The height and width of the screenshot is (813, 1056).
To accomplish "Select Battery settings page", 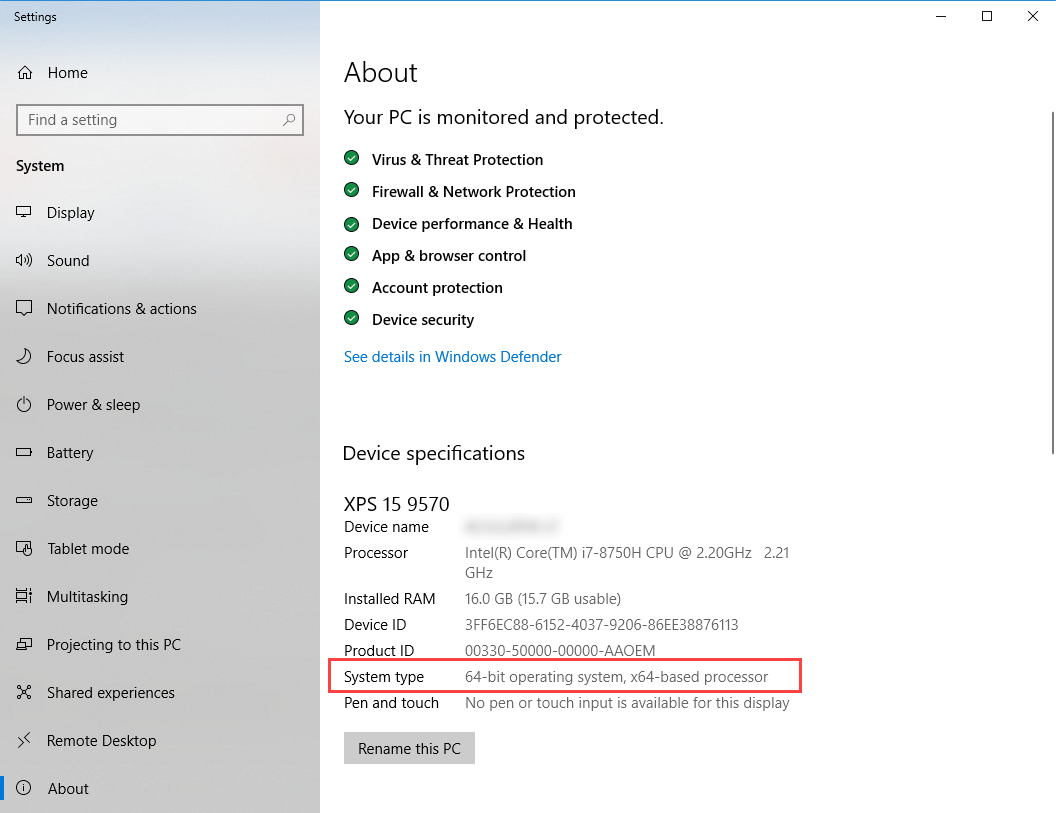I will [x=160, y=453].
